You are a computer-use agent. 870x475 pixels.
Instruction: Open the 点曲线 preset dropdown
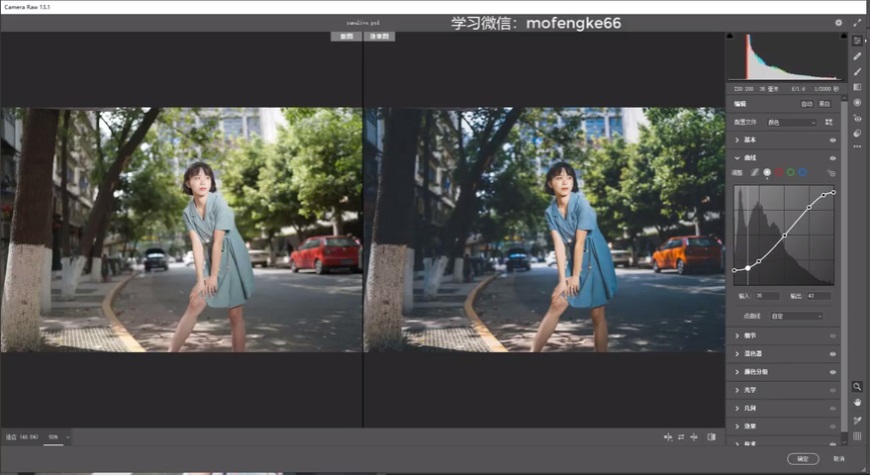click(x=796, y=316)
